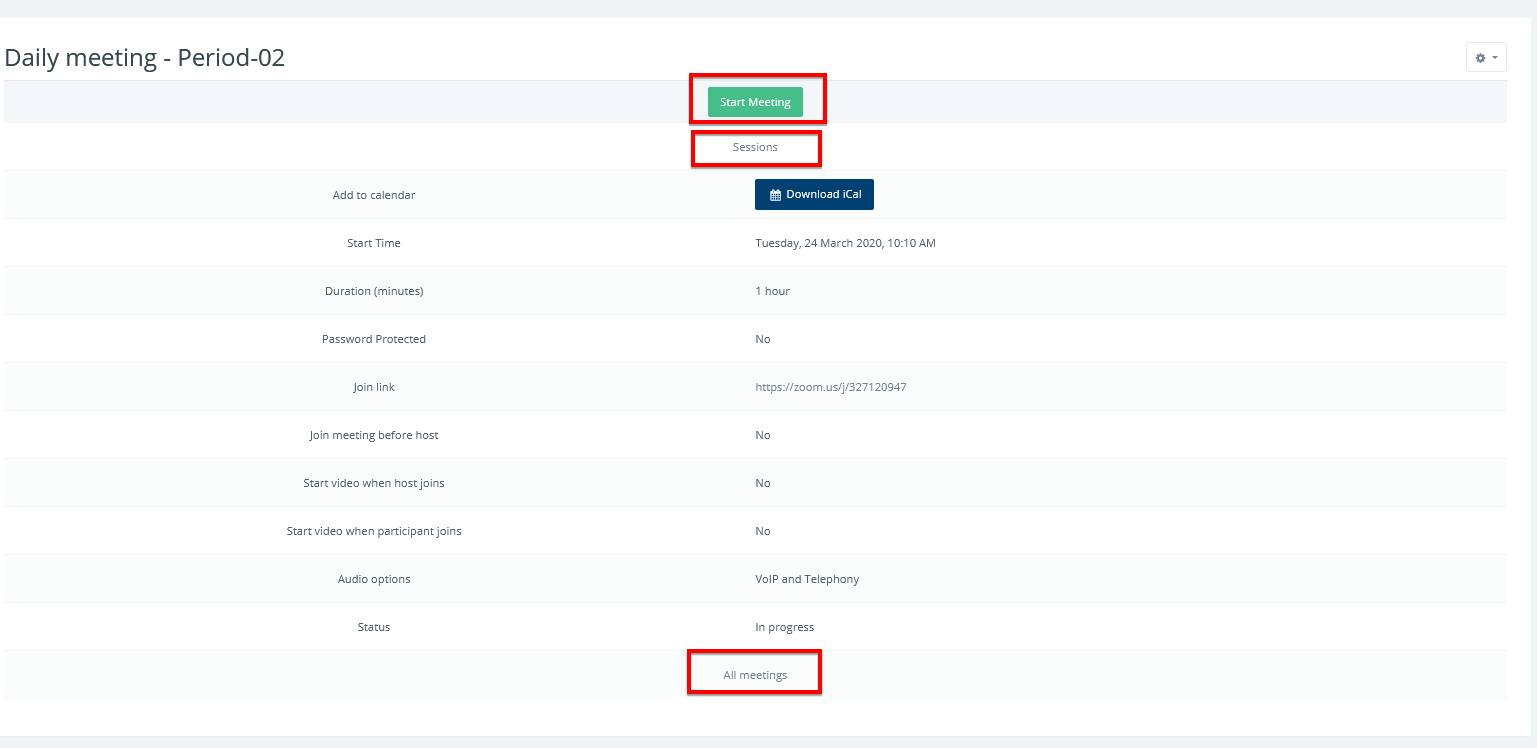Go to All meetings
This screenshot has height=748, width=1537.
pos(755,675)
